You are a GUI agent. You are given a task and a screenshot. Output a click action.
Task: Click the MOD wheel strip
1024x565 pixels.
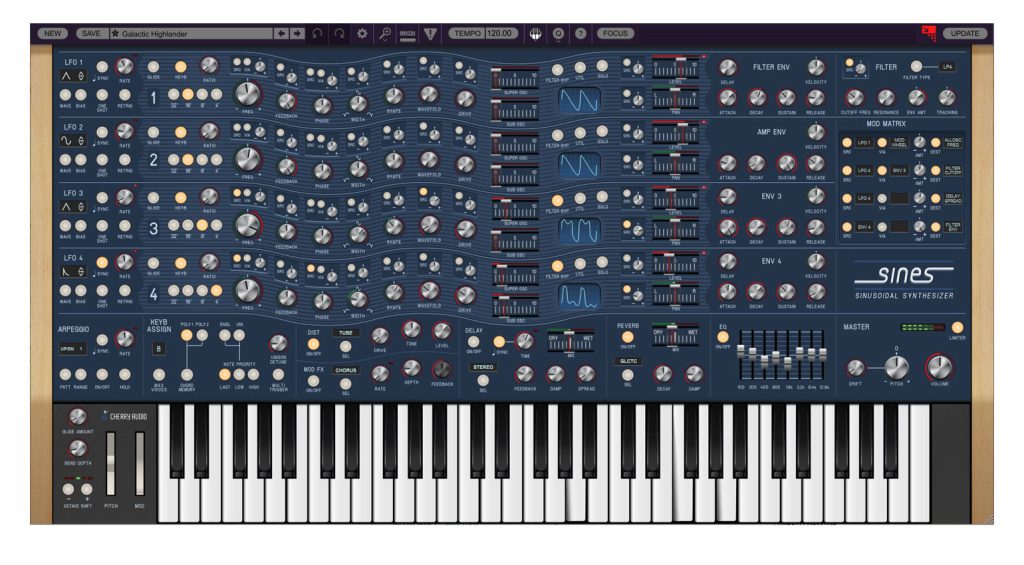coord(140,463)
